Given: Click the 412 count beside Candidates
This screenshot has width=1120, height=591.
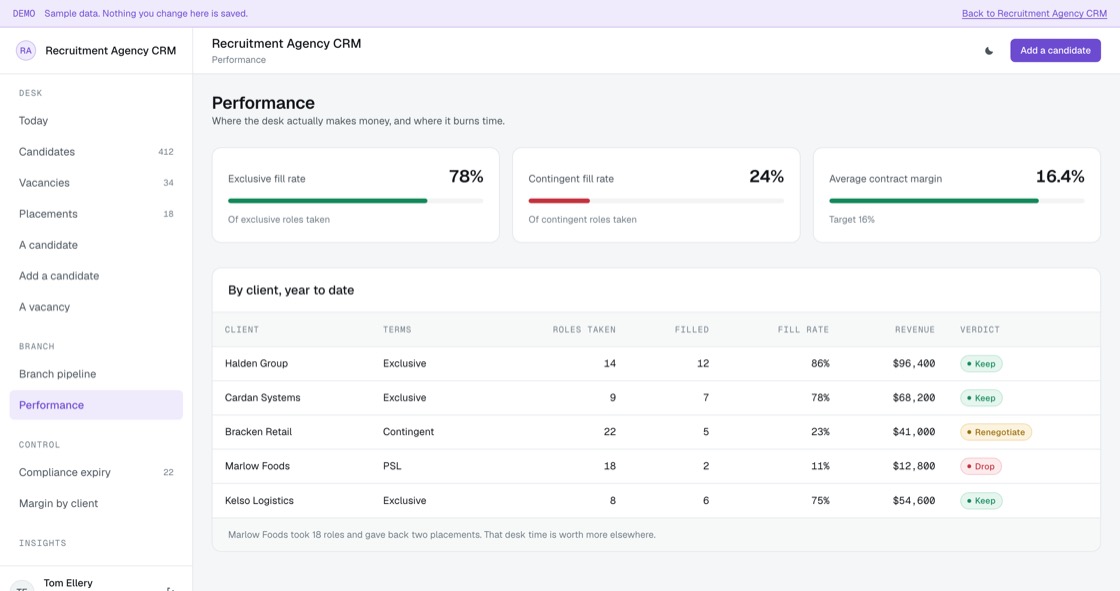Looking at the screenshot, I should coord(166,152).
